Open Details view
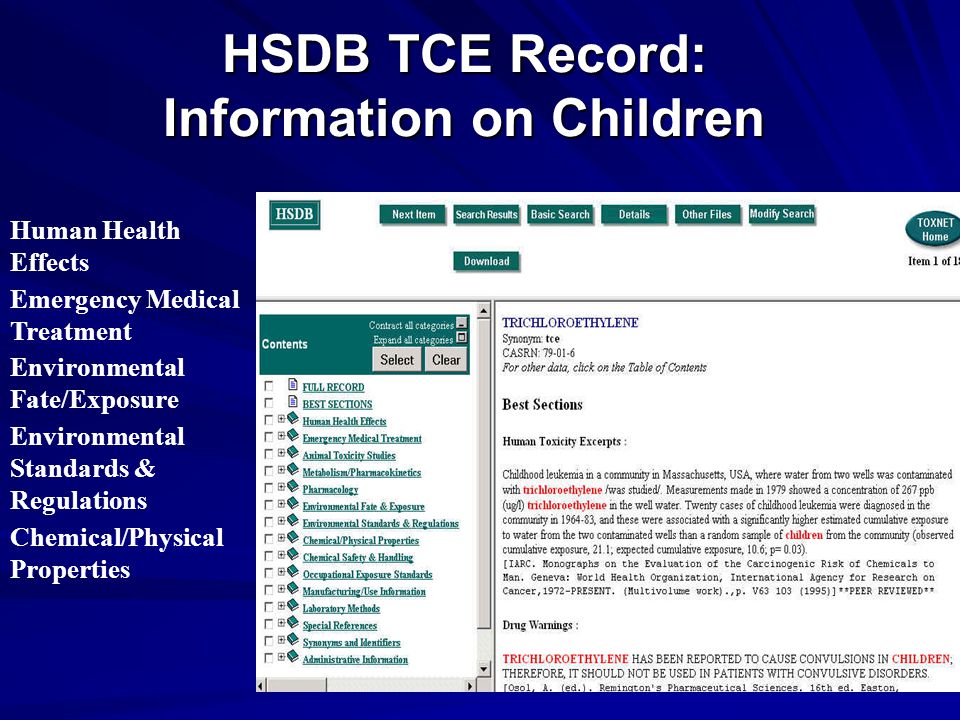 point(634,215)
